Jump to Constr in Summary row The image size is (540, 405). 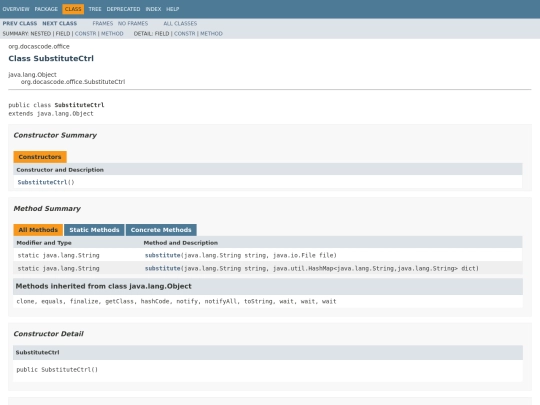85,33
